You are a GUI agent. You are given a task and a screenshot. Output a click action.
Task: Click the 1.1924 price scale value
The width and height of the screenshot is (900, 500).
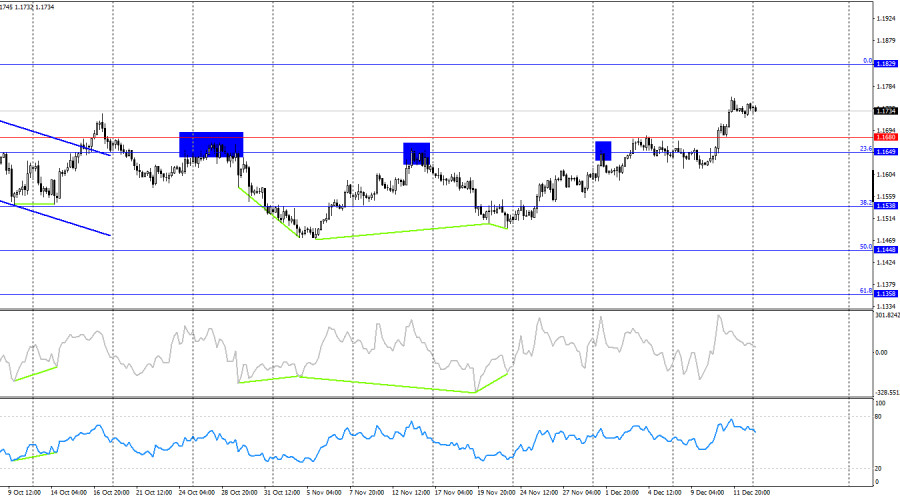[886, 19]
